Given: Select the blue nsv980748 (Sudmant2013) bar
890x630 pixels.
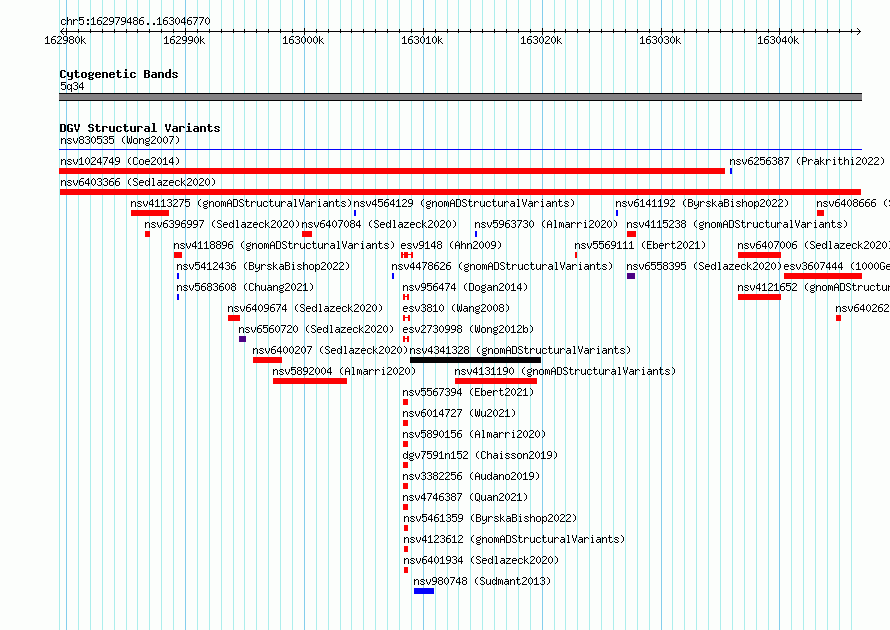Looking at the screenshot, I should 424,591.
